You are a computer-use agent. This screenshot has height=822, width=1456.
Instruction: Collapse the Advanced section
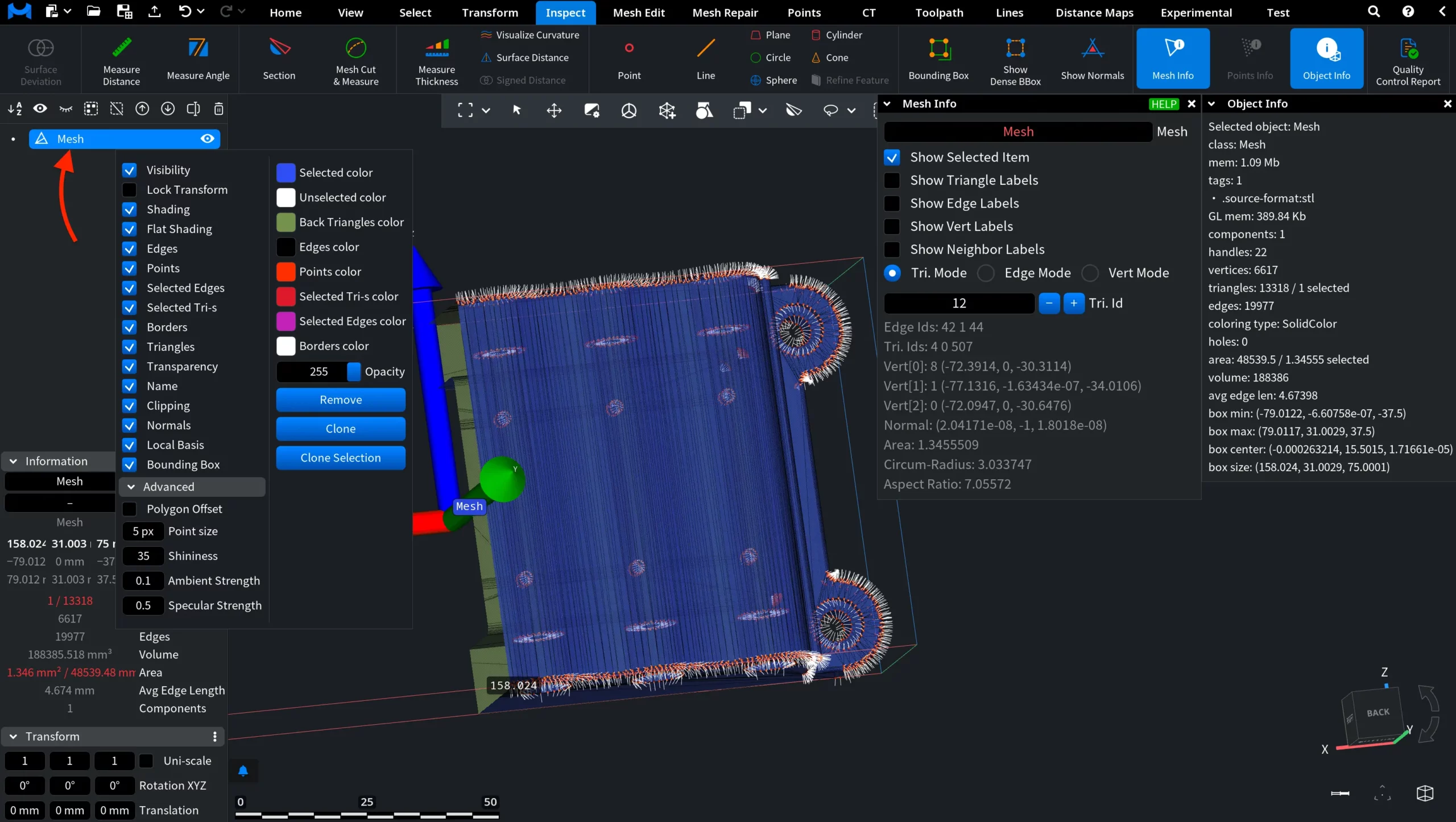(x=131, y=487)
